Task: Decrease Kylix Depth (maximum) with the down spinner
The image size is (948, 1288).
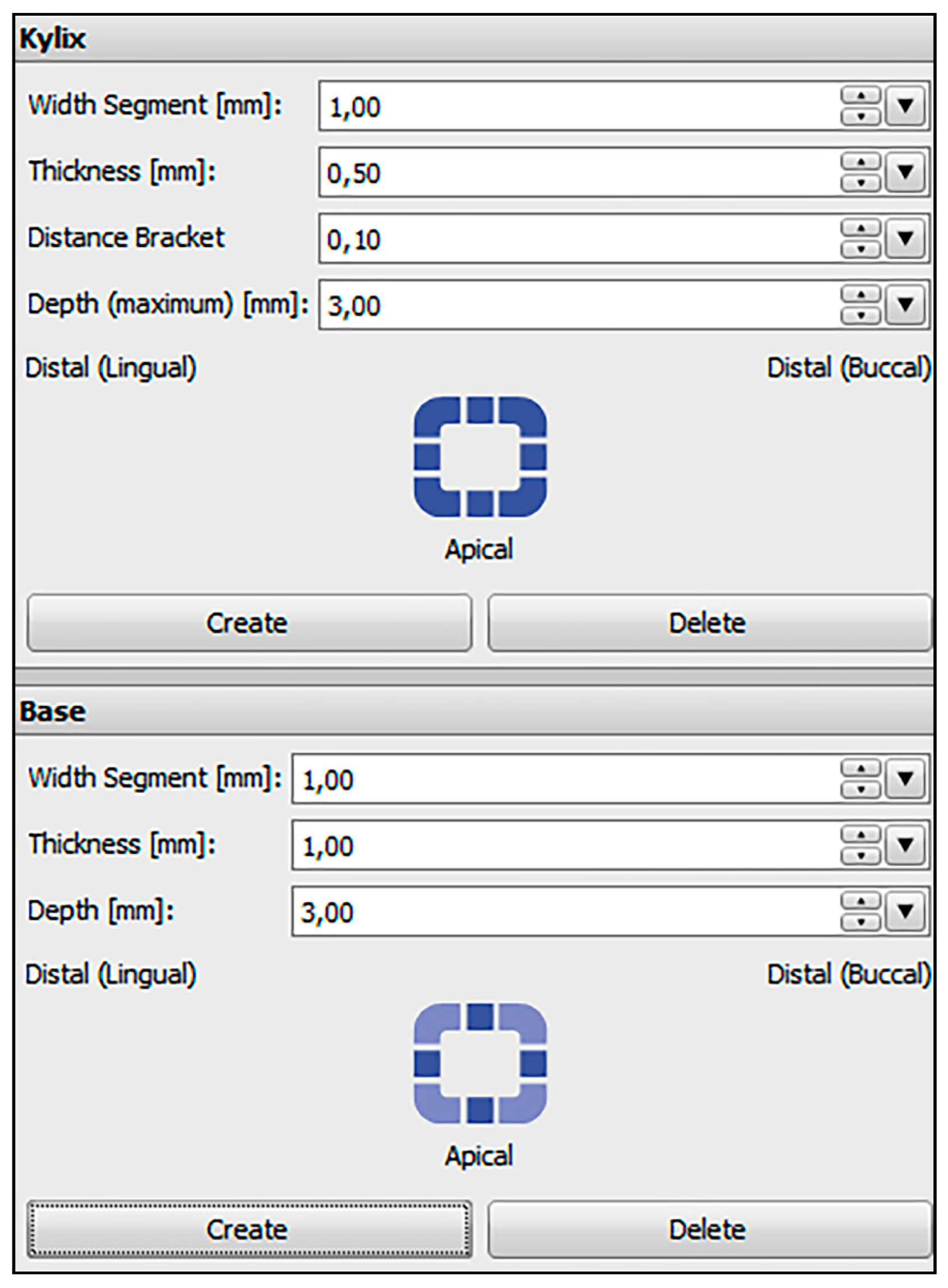Action: point(860,315)
